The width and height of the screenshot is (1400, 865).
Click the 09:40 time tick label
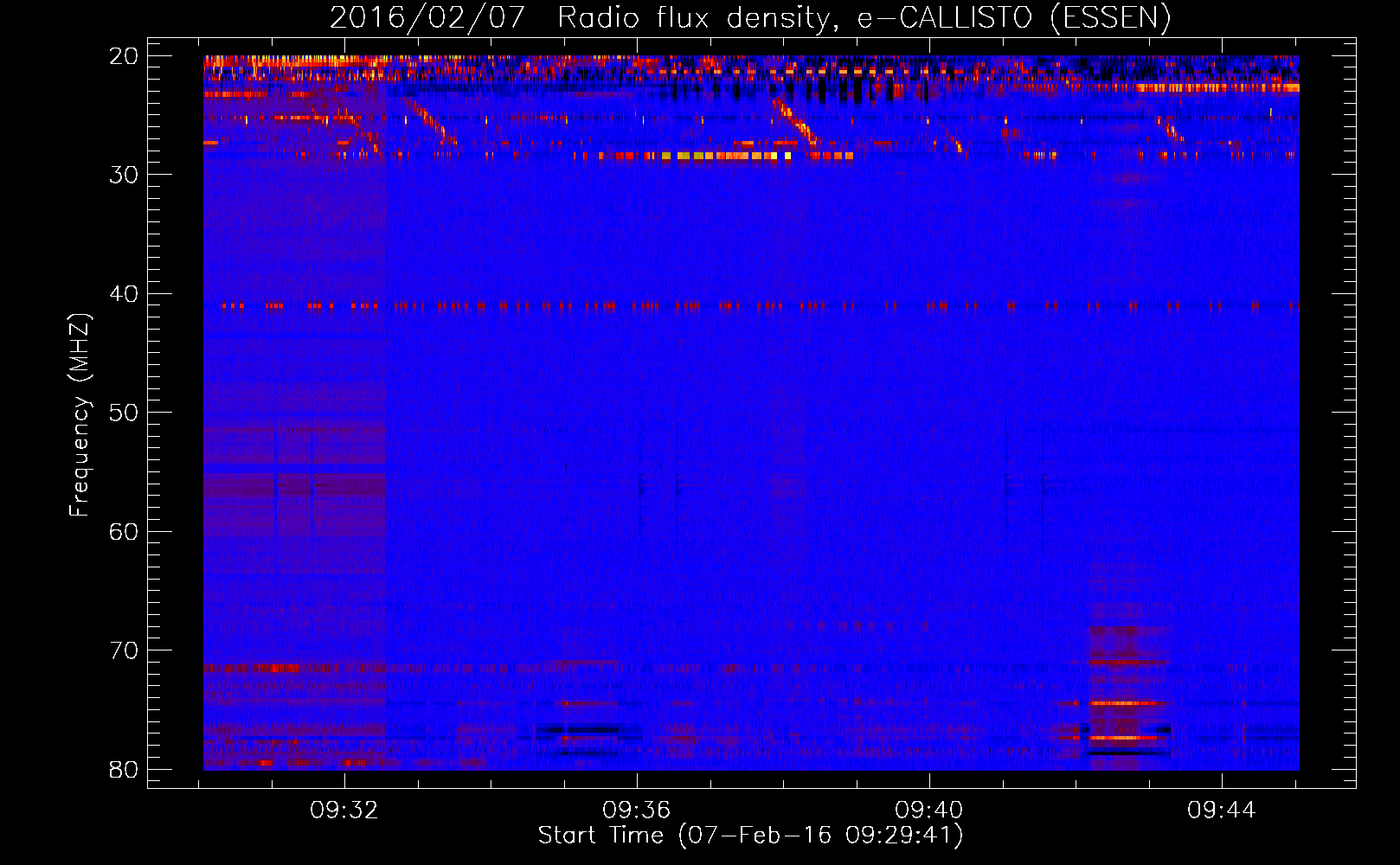(929, 811)
